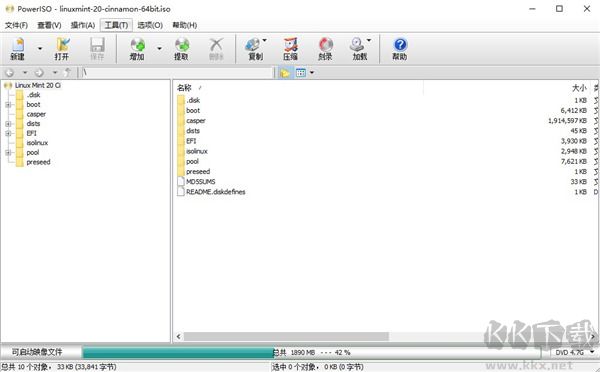Click PowerISO app icon in title bar
The width and height of the screenshot is (600, 372).
coord(9,8)
